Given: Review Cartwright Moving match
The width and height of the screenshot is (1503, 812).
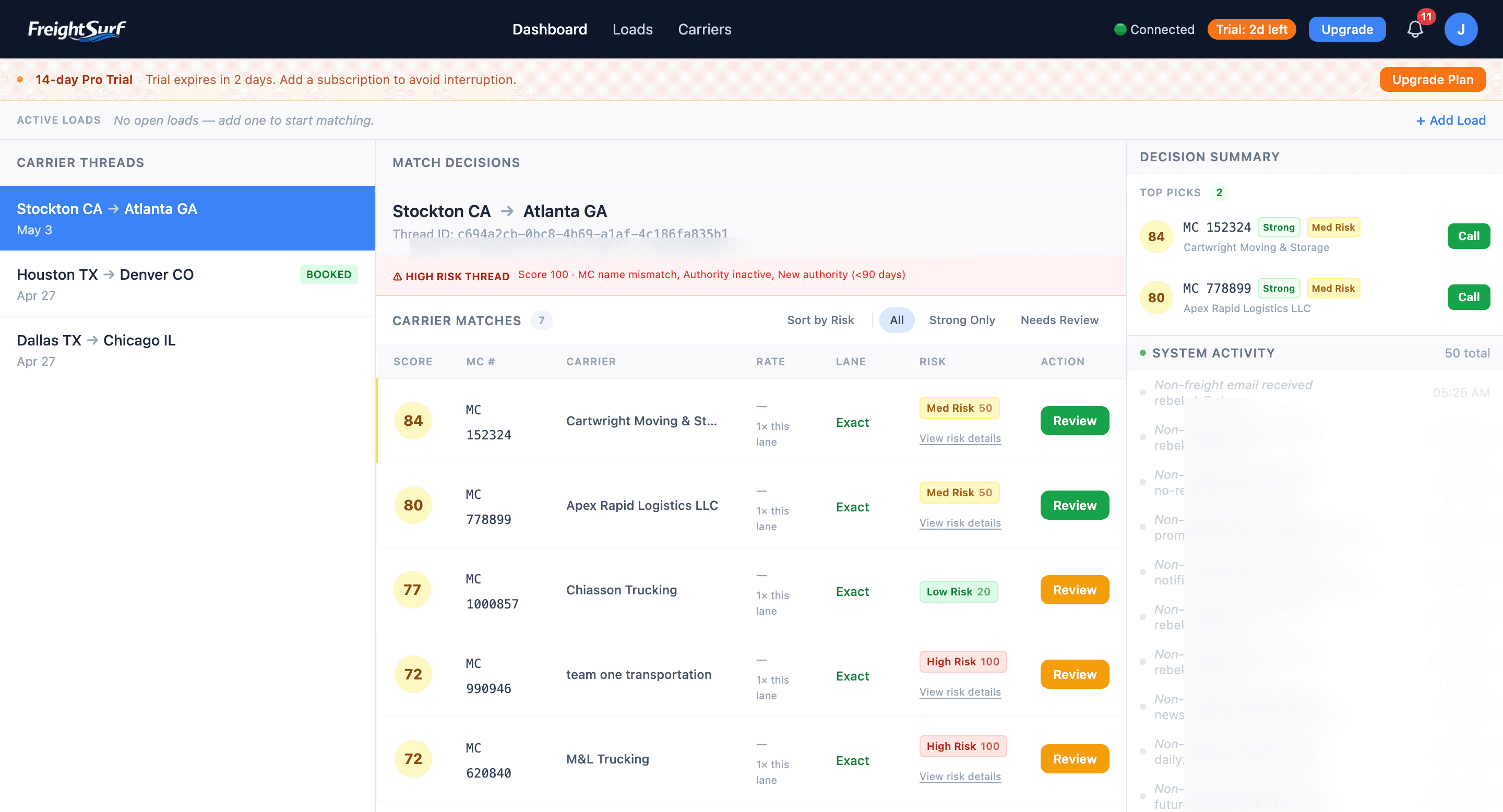Looking at the screenshot, I should [x=1074, y=421].
